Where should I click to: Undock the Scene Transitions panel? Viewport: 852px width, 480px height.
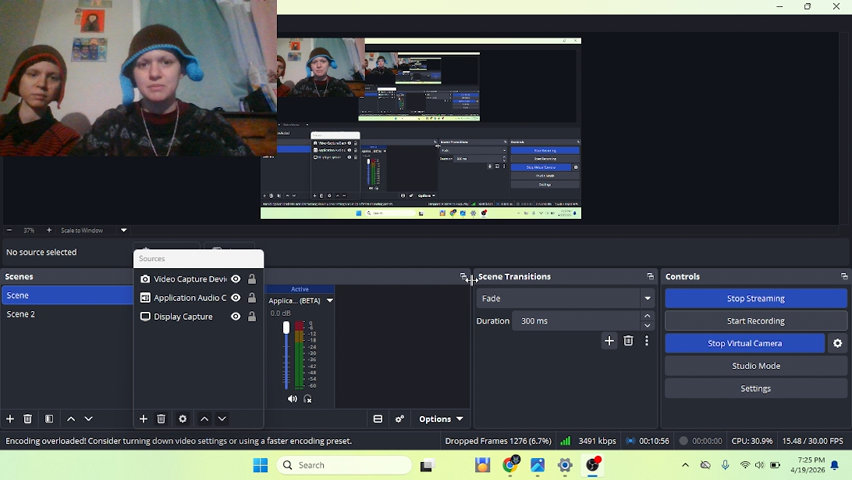coord(650,276)
